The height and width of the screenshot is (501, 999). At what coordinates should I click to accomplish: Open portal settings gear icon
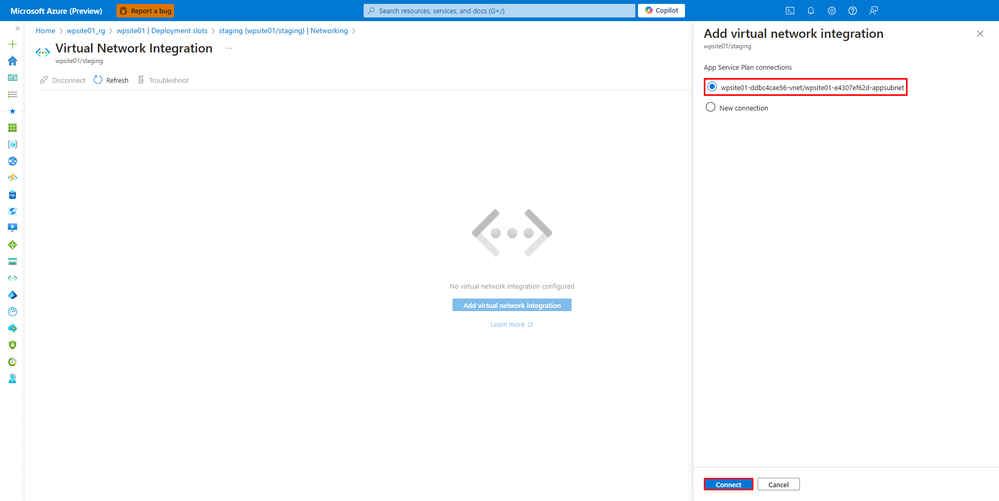pos(831,11)
